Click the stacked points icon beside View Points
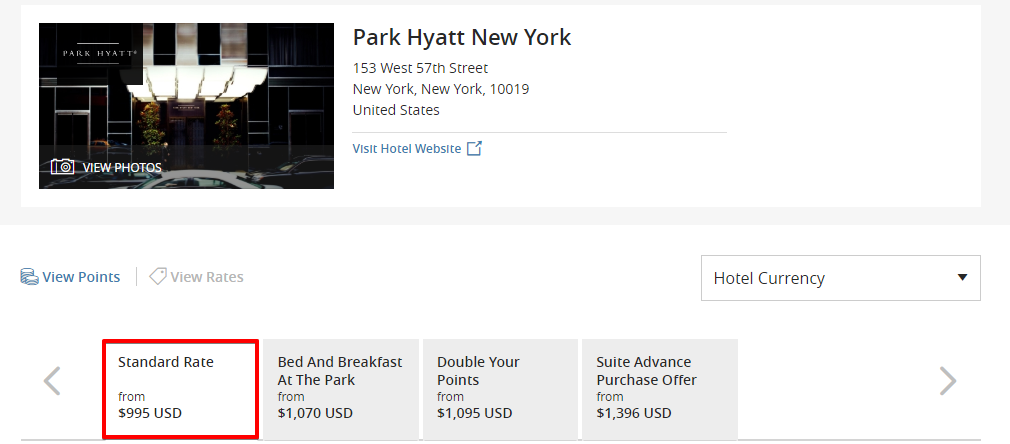Screen dimensions: 1010x444 pos(29,277)
